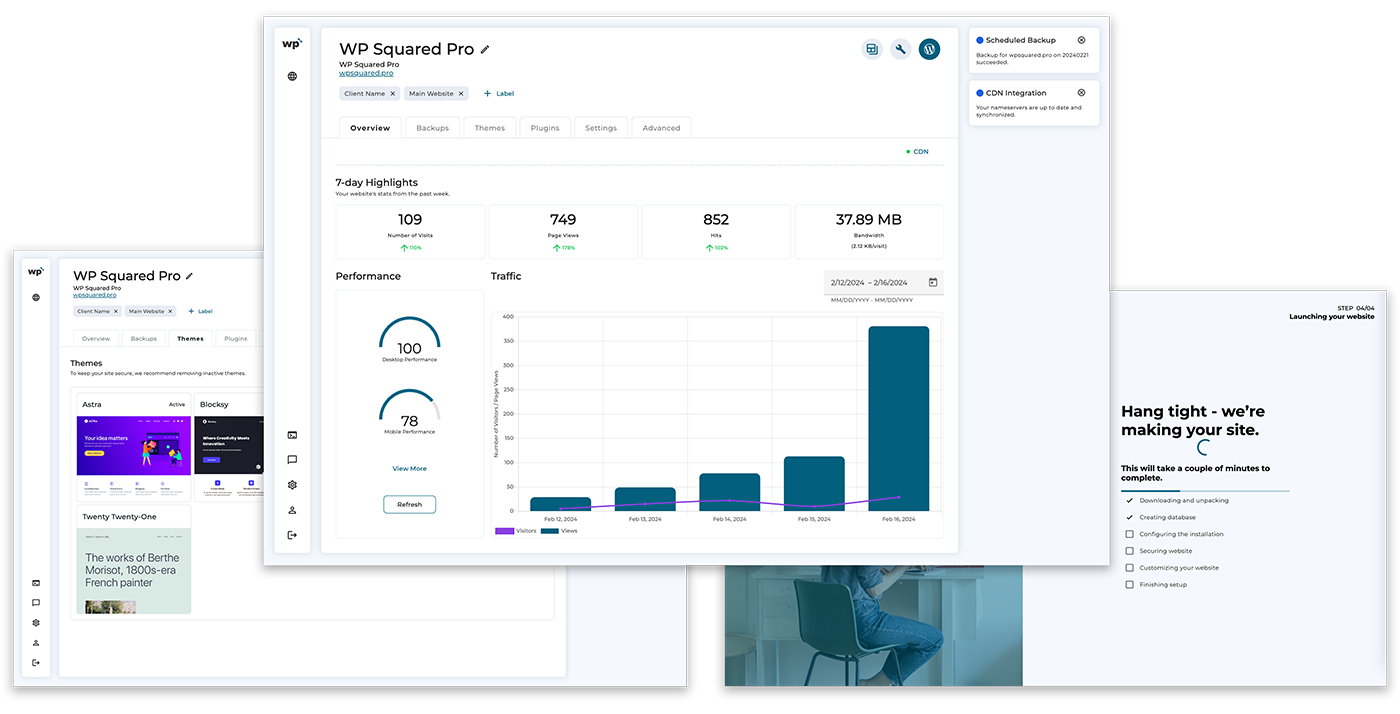Screen dimensions: 1400x714
Task: Select the Overview tab in the front window
Action: pyautogui.click(x=370, y=128)
